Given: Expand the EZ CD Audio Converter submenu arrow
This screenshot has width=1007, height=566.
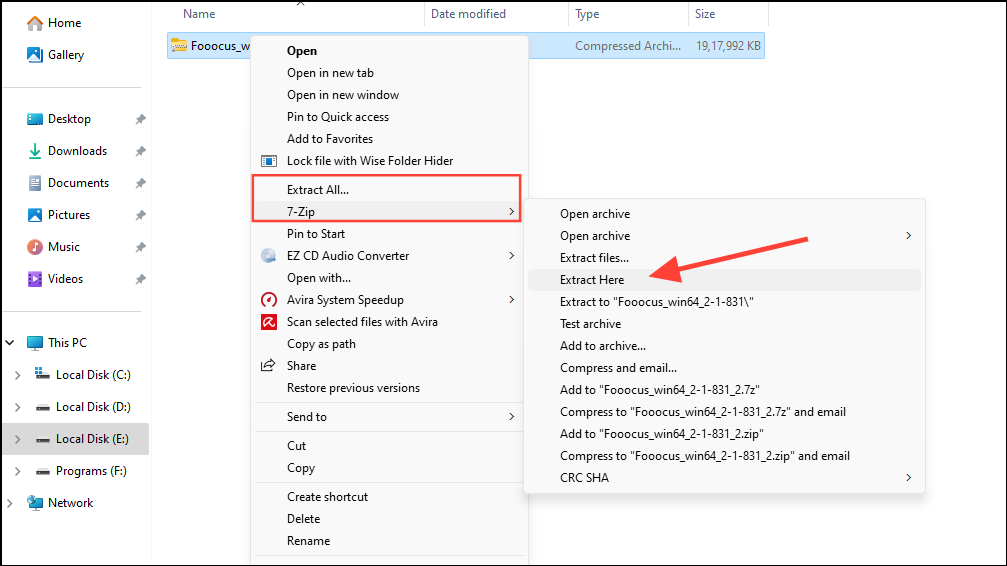Looking at the screenshot, I should click(511, 256).
